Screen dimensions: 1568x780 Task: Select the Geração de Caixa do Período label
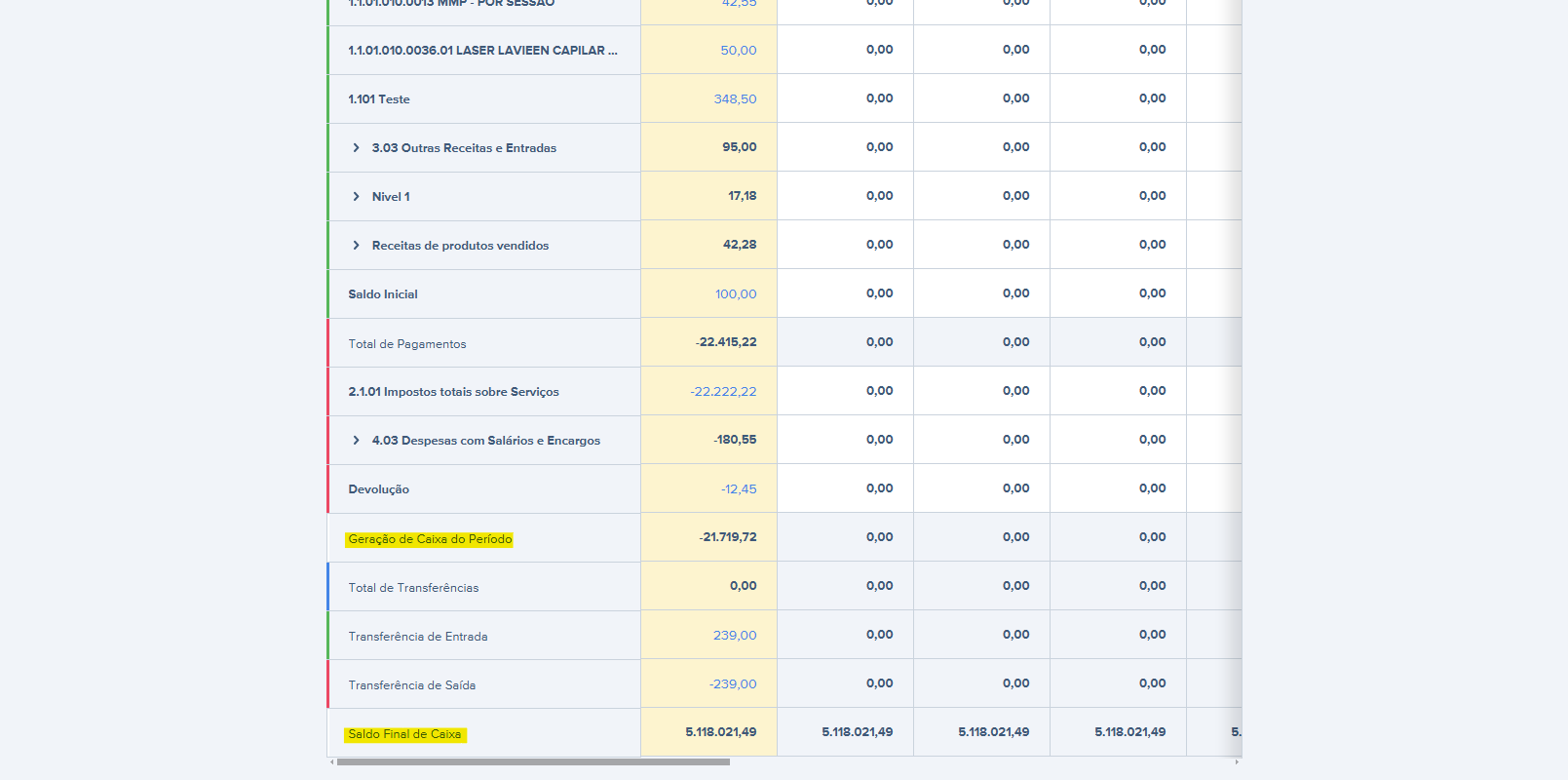coord(430,539)
